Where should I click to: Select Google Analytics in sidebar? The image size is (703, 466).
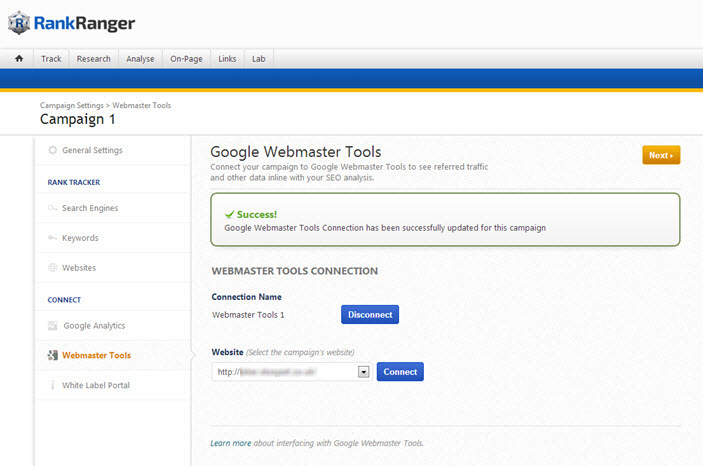click(94, 326)
